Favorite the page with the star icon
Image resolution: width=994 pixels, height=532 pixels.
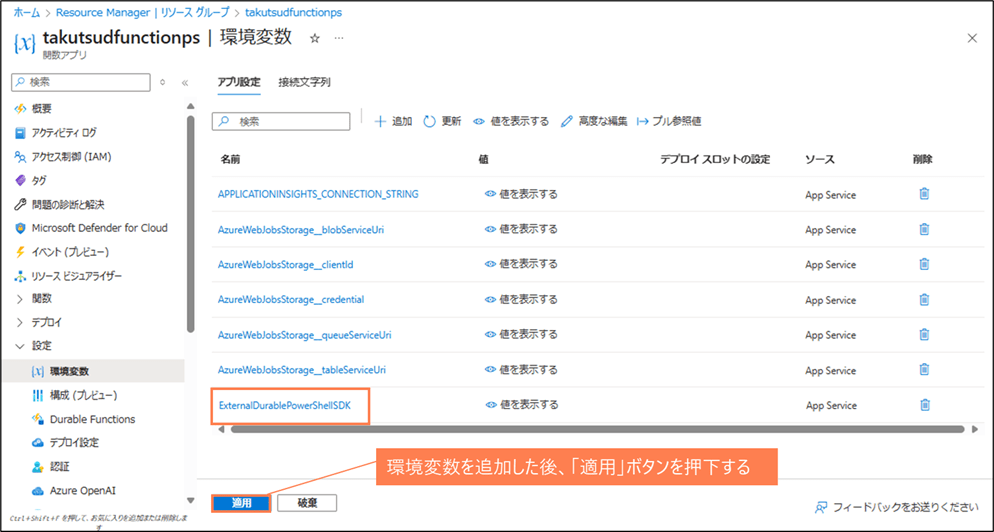(314, 38)
